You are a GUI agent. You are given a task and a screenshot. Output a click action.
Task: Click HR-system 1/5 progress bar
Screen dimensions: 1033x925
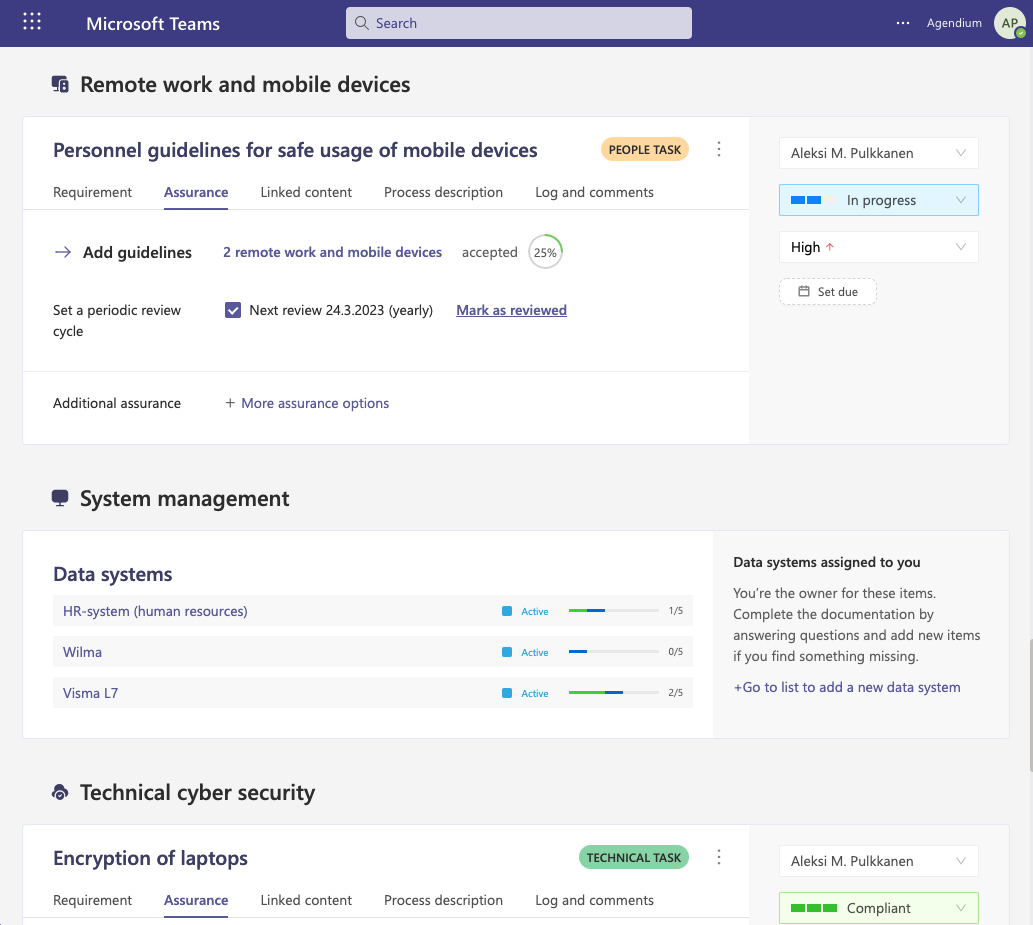point(613,611)
